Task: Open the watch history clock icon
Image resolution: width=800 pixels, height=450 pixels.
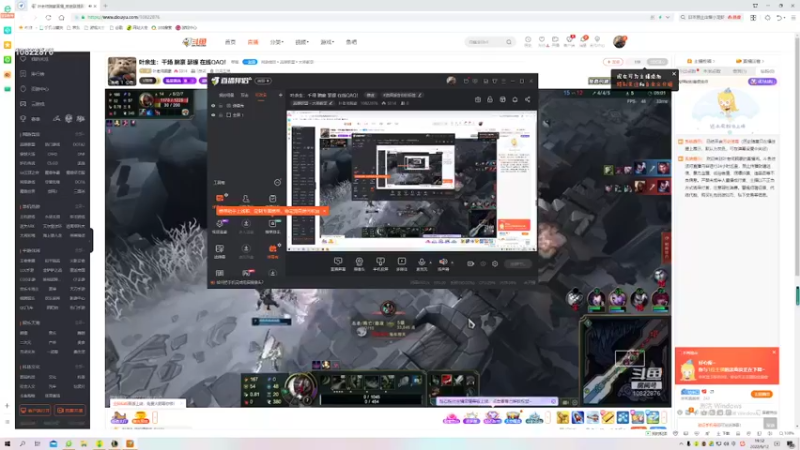Action: (x=528, y=40)
